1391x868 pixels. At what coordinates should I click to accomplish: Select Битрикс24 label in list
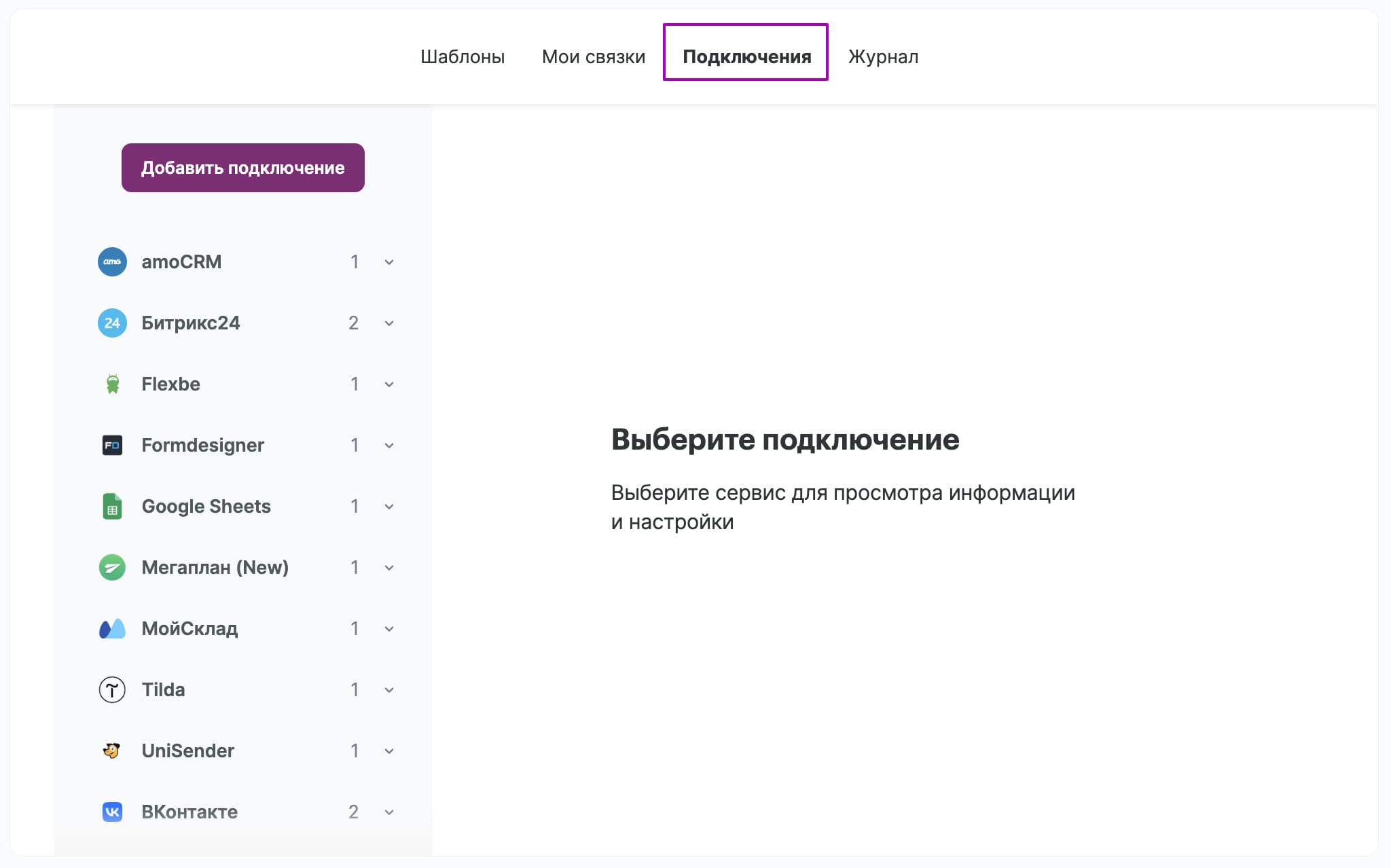tap(191, 323)
